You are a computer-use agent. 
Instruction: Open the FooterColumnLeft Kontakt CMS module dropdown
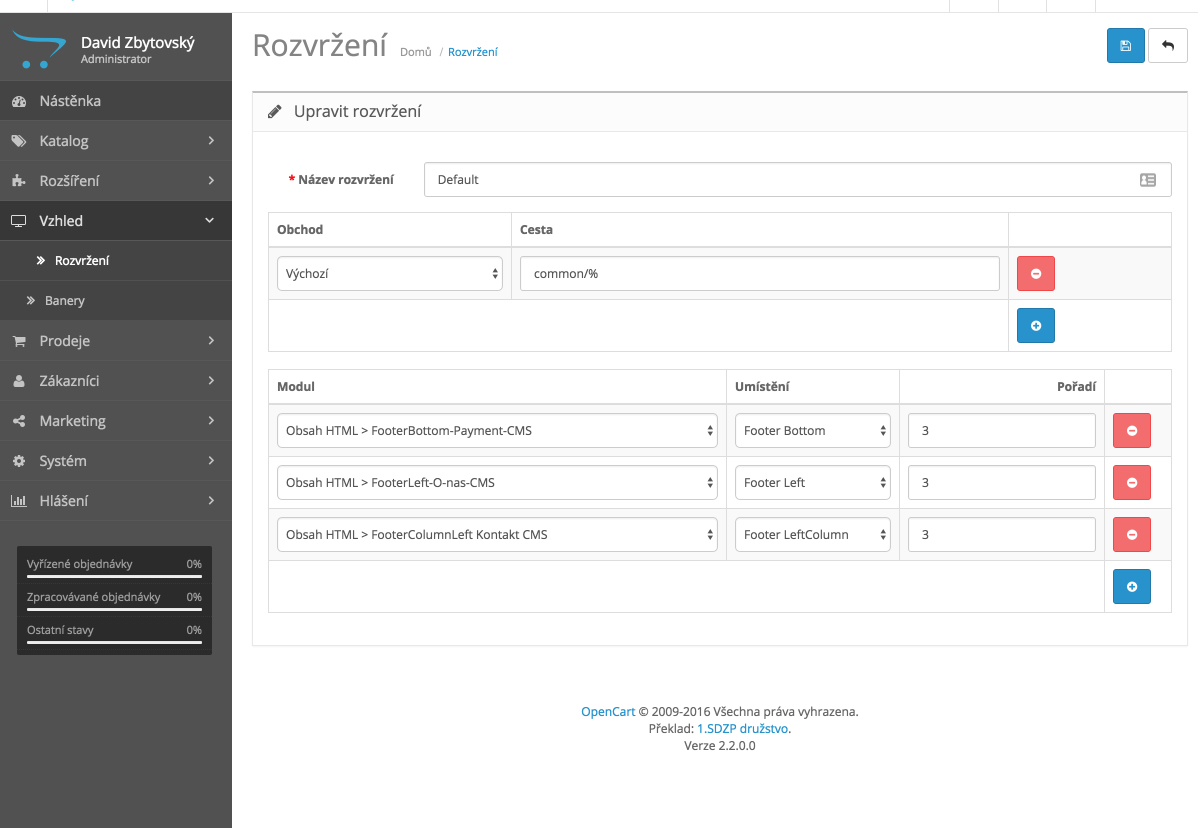tap(497, 535)
